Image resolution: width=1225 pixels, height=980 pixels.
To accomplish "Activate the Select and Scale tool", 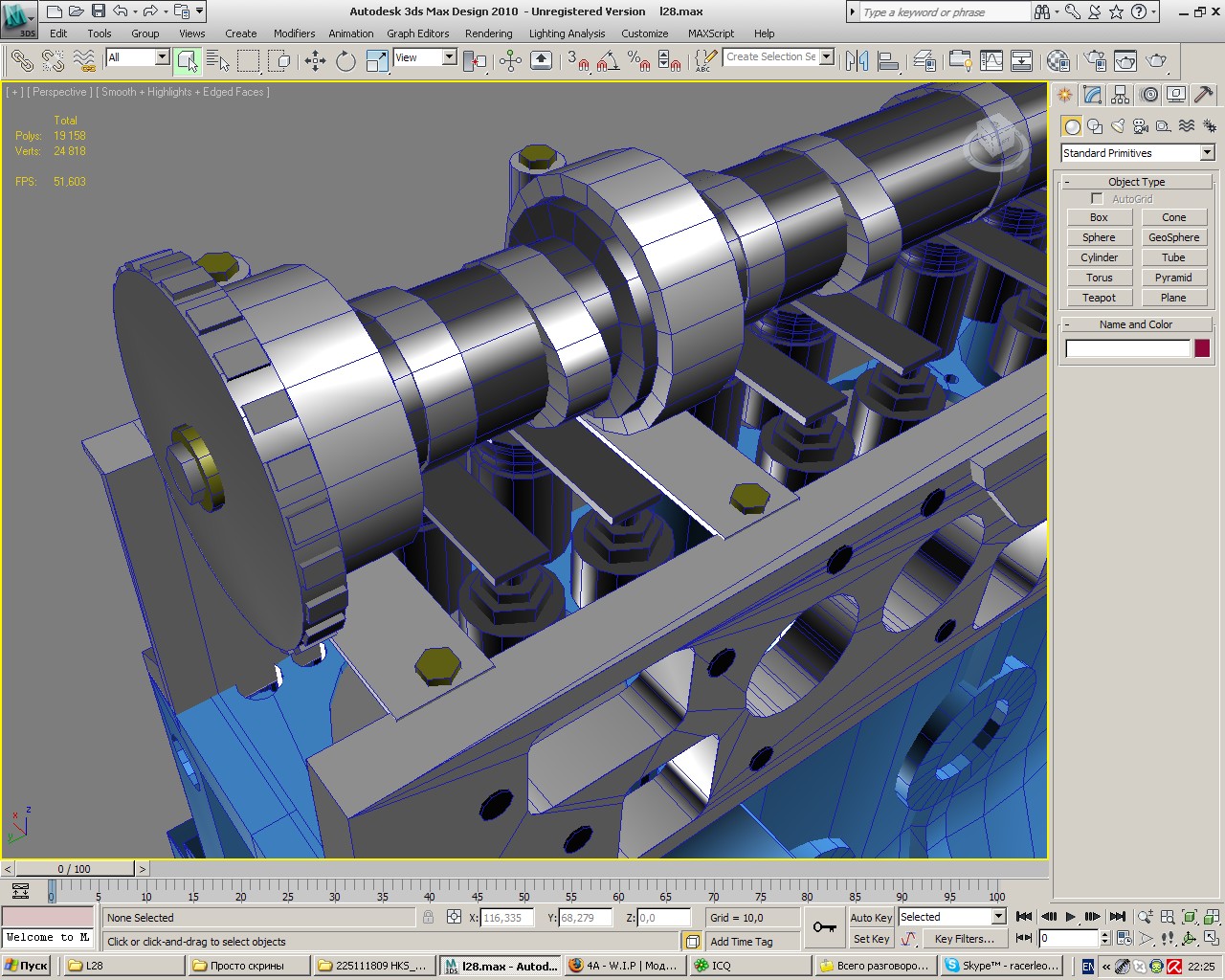I will (377, 61).
